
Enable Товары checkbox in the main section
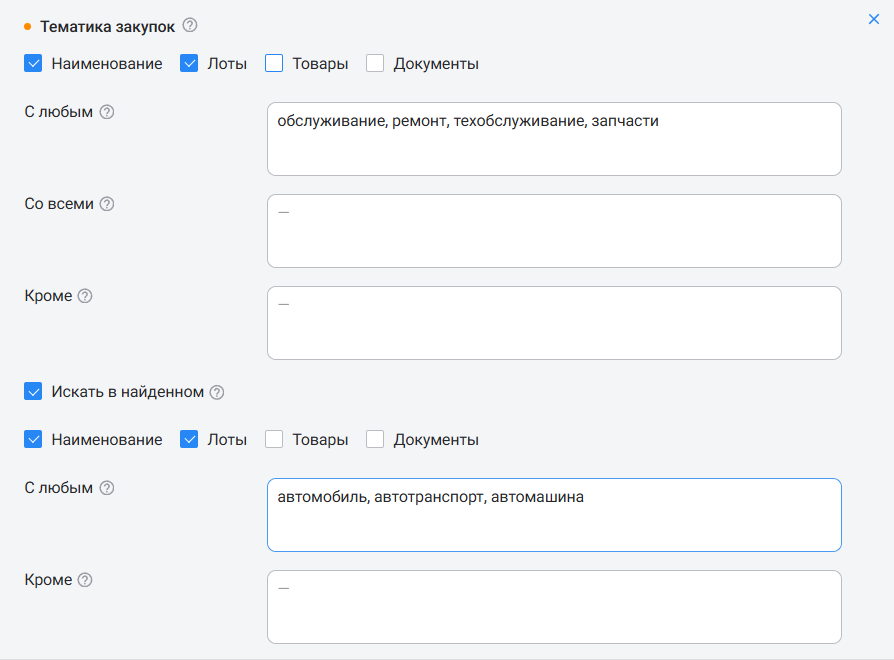(x=274, y=64)
